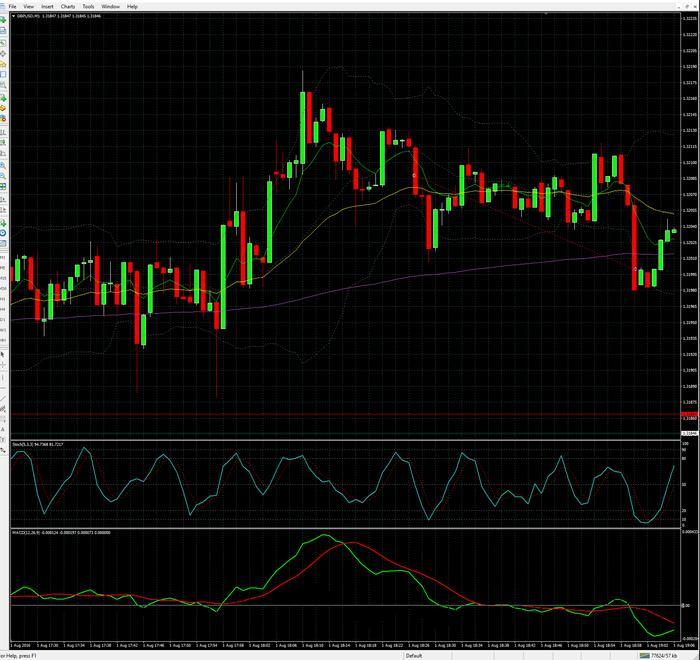This screenshot has height=660, width=700.
Task: Launch MetaEditor with the yellow diamond icon
Action: coord(3,108)
